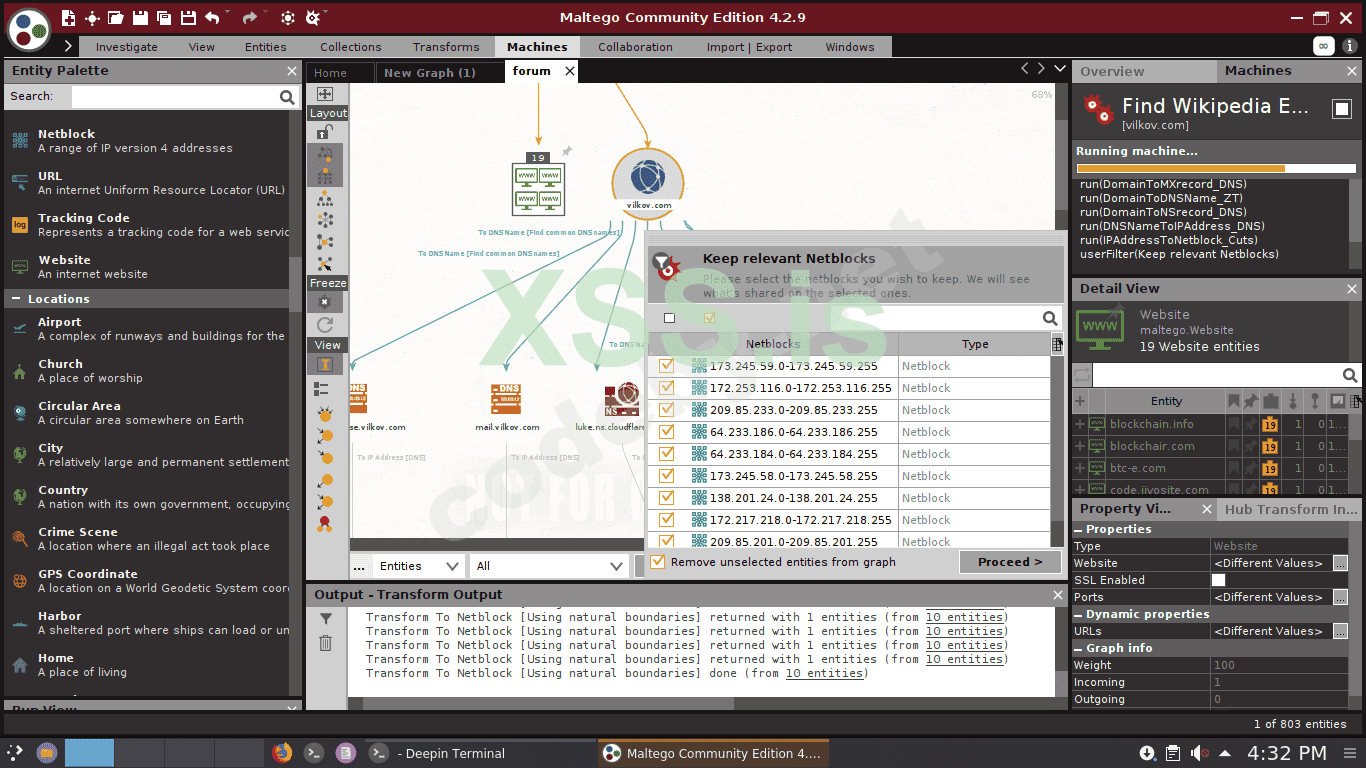Screen dimensions: 1366x768
Task: Click the ellipsis button next to URLs property
Action: [1341, 632]
